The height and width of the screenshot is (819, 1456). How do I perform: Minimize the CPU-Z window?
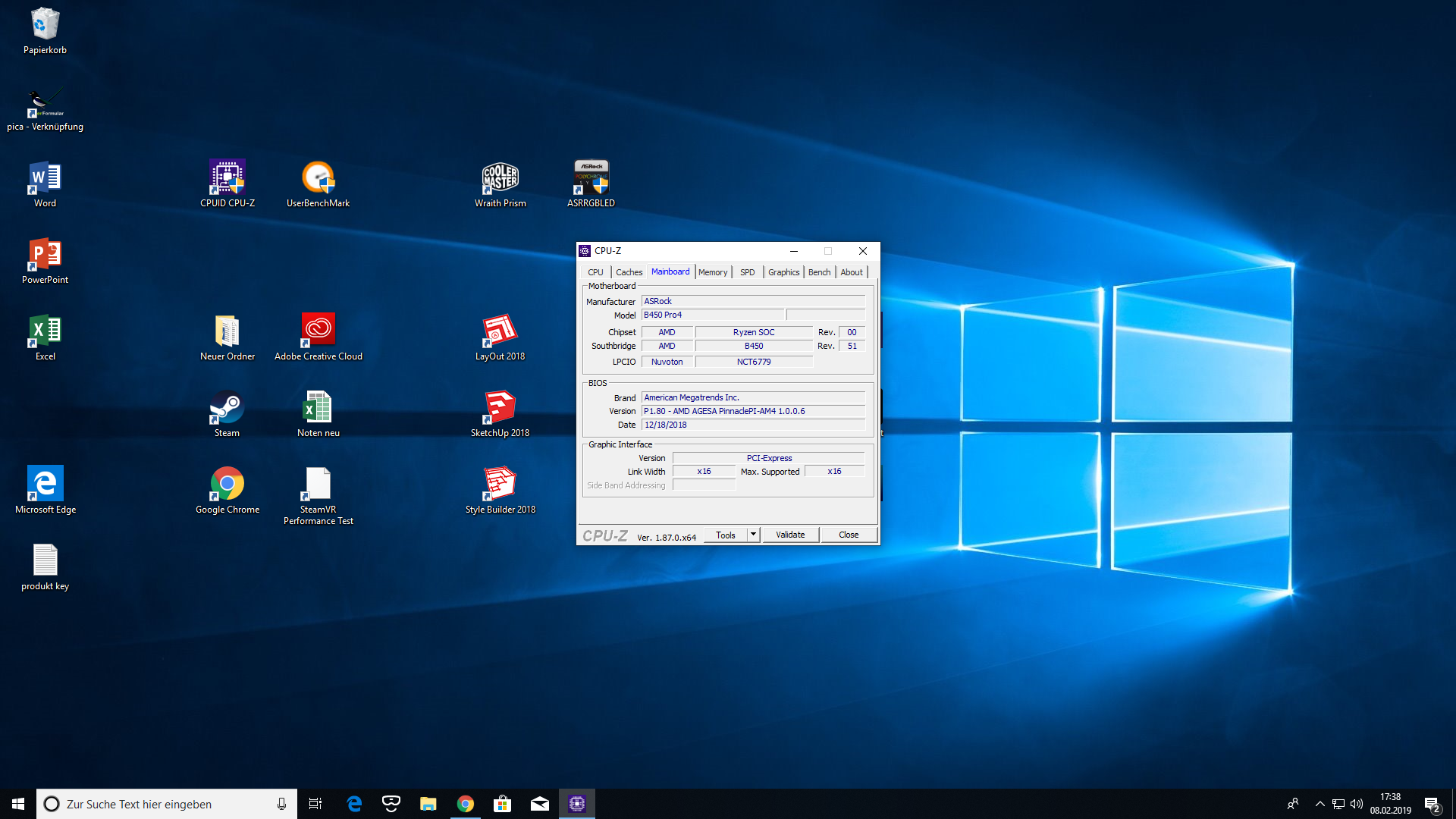pyautogui.click(x=794, y=251)
